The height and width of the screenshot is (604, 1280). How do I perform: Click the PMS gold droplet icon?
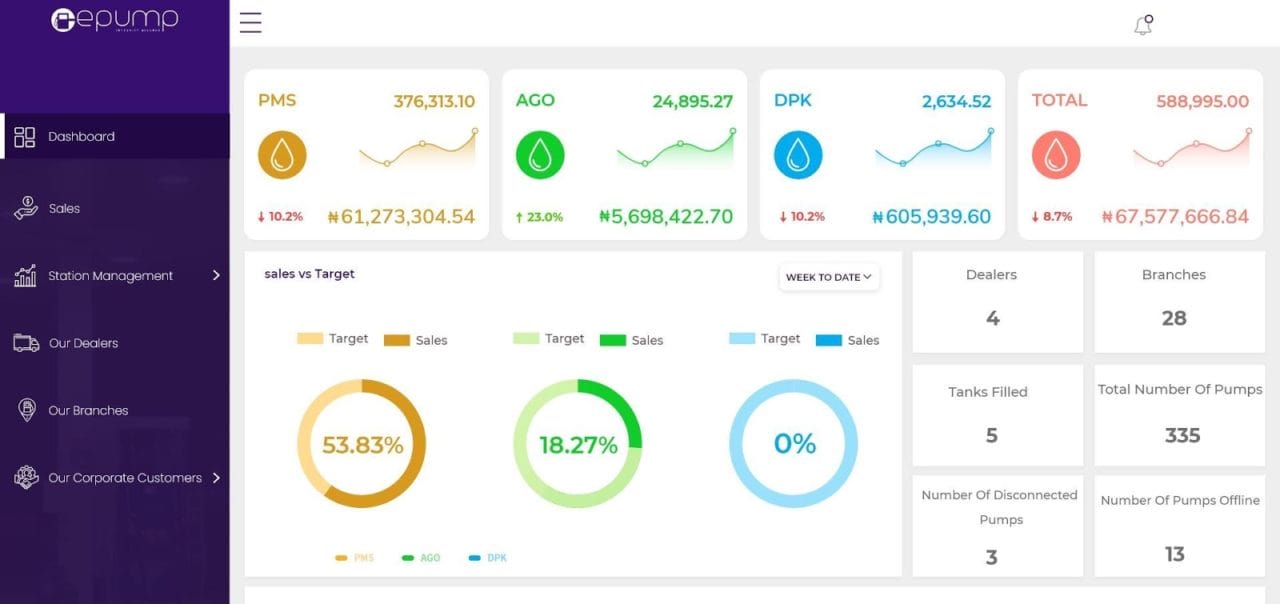(x=282, y=155)
